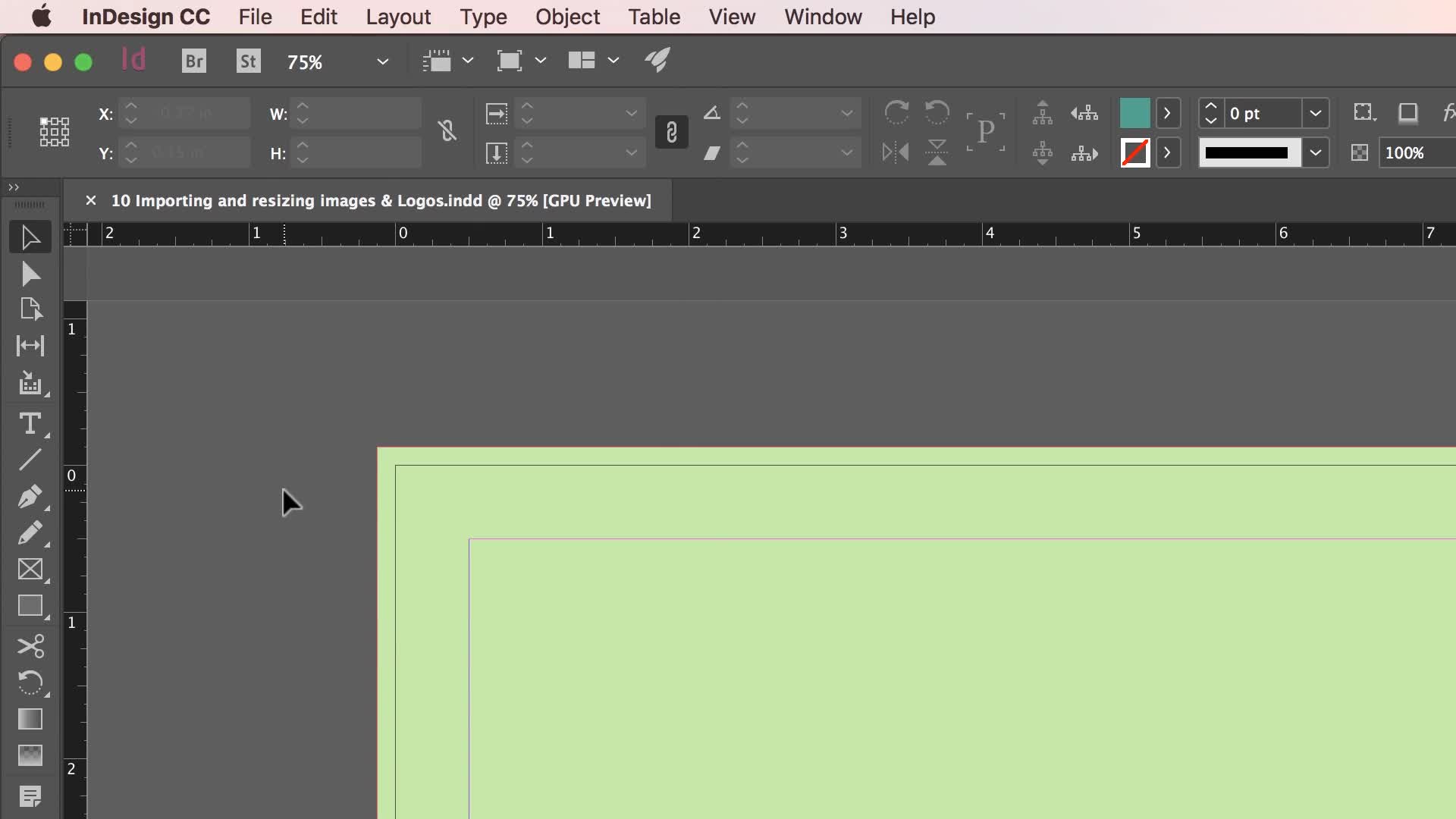Open the zoom level 75% dropdown

click(383, 61)
